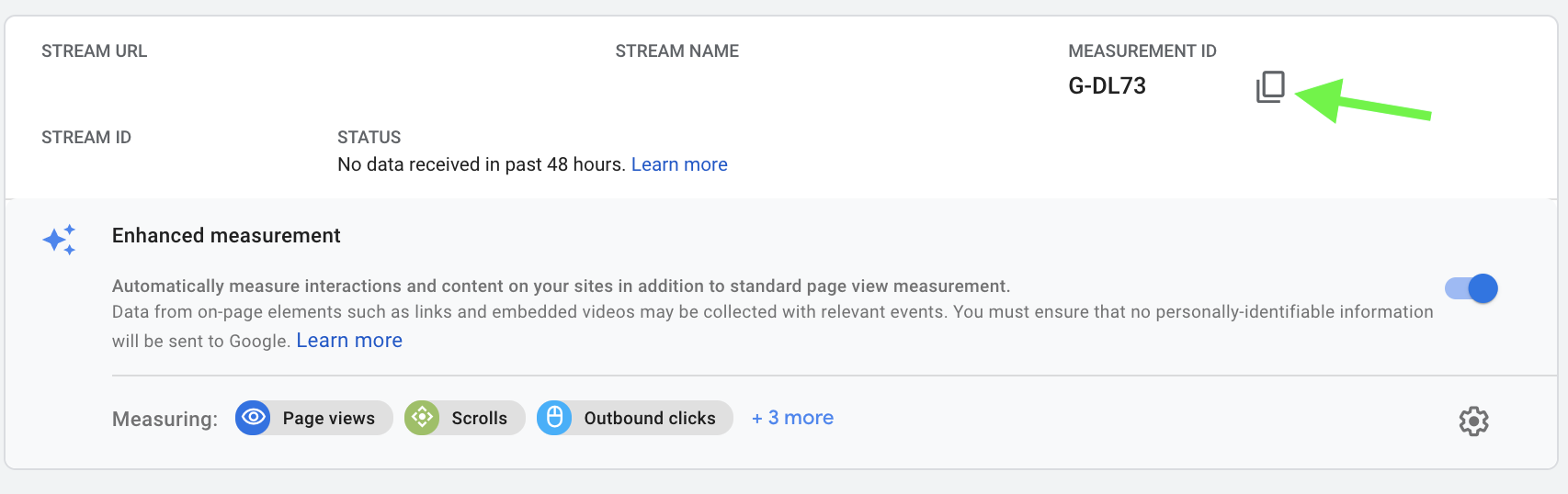1568x494 pixels.
Task: Click the green Scrolls icon
Action: [x=422, y=418]
